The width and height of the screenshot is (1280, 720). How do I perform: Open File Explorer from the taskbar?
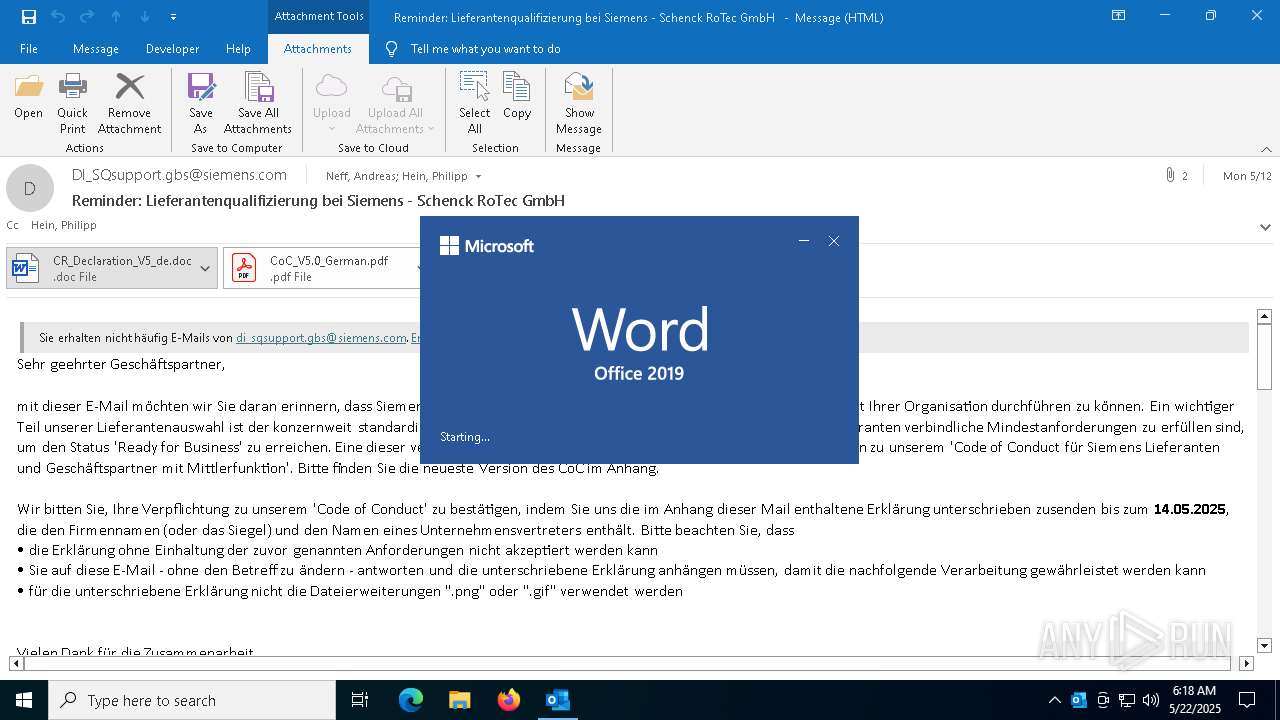pos(460,700)
